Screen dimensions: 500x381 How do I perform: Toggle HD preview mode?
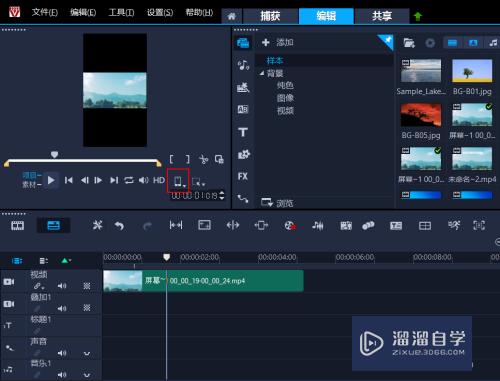(159, 180)
